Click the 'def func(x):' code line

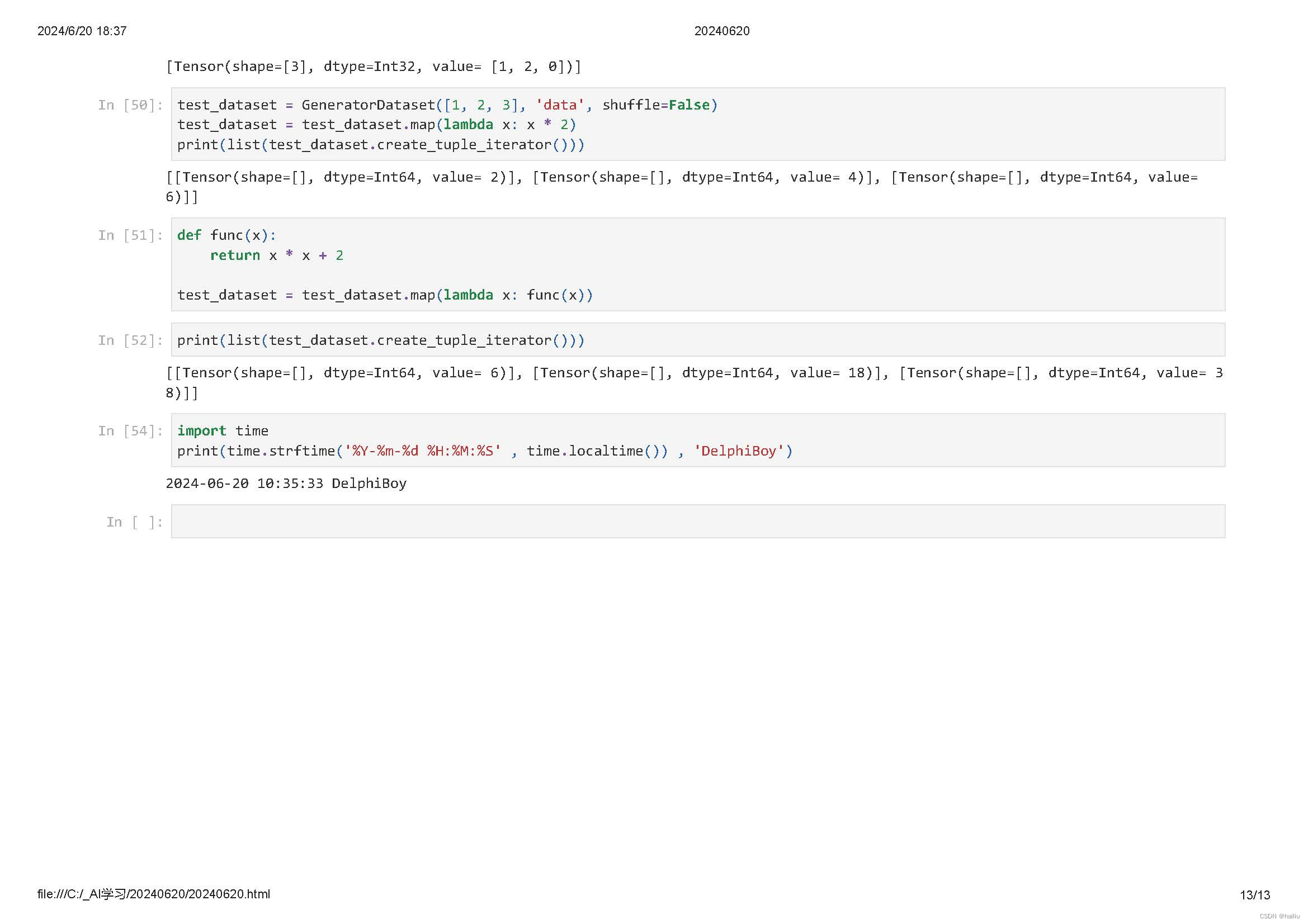226,236
